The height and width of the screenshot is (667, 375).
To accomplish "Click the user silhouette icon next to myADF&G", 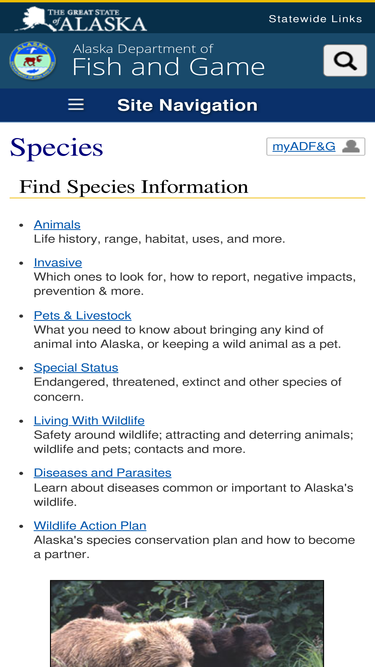I will pyautogui.click(x=351, y=146).
